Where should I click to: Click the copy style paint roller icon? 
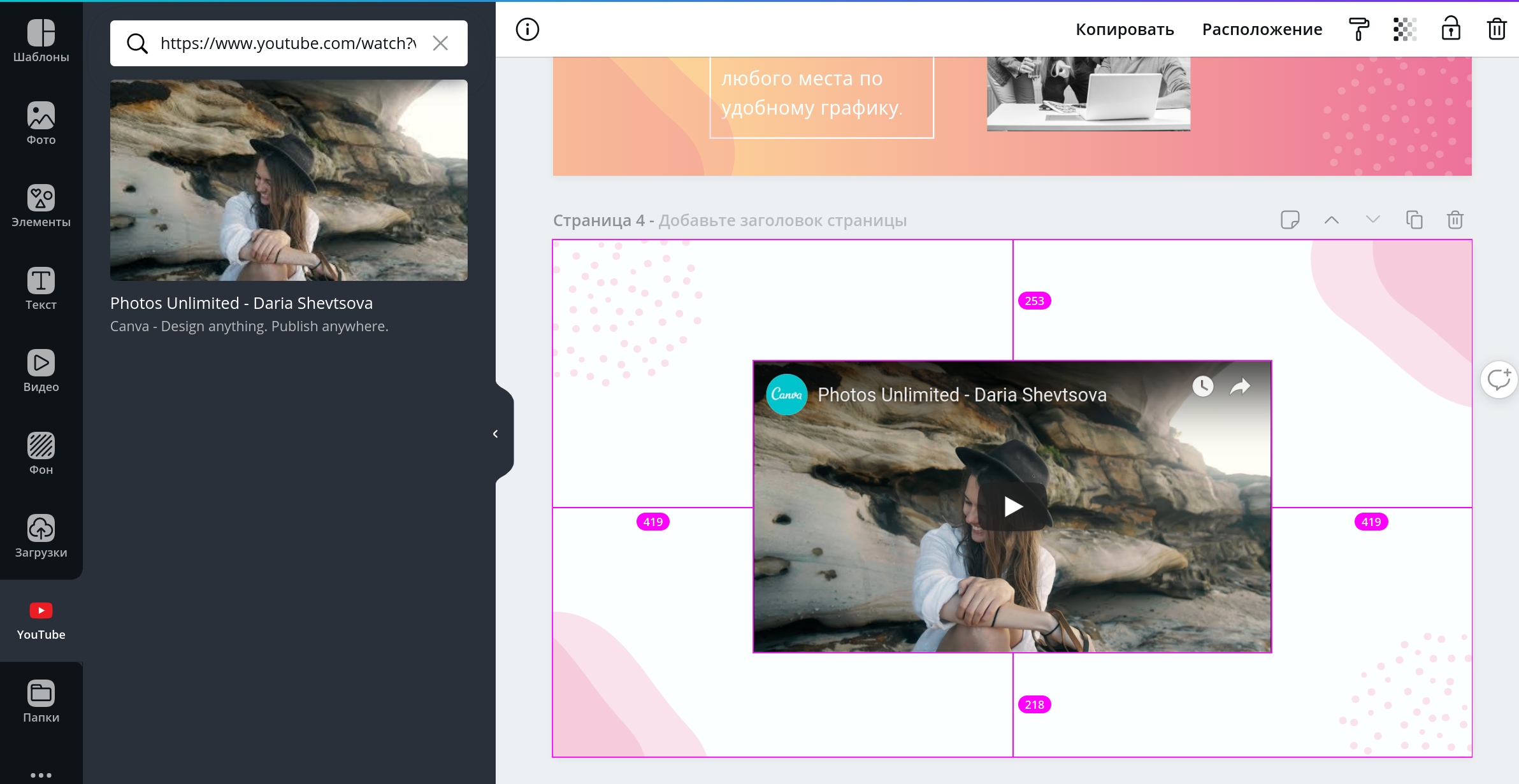[1358, 29]
